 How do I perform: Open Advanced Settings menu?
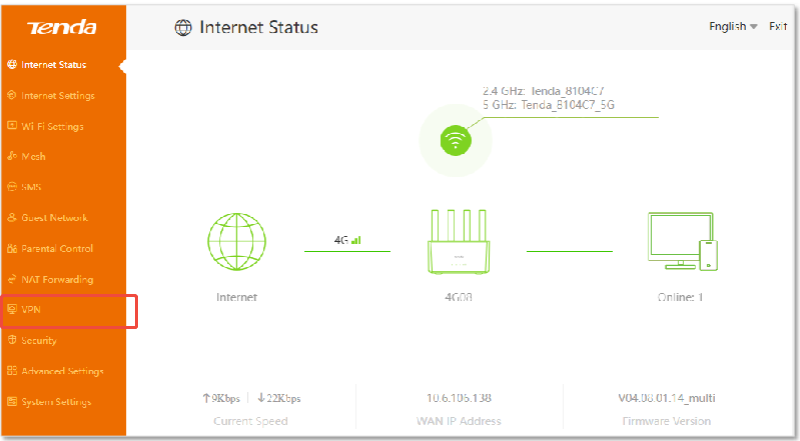point(62,372)
